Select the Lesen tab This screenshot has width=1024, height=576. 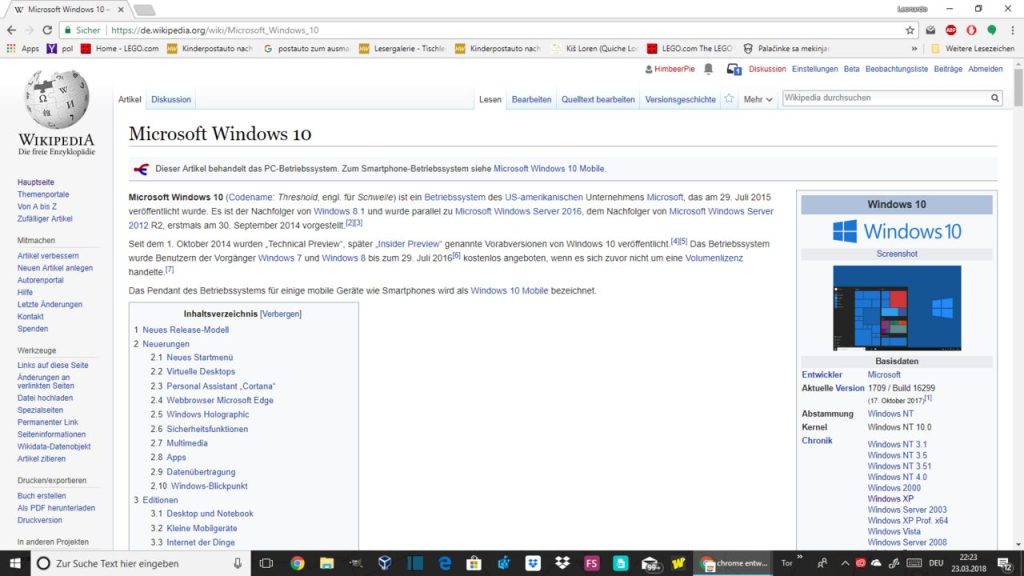(490, 99)
